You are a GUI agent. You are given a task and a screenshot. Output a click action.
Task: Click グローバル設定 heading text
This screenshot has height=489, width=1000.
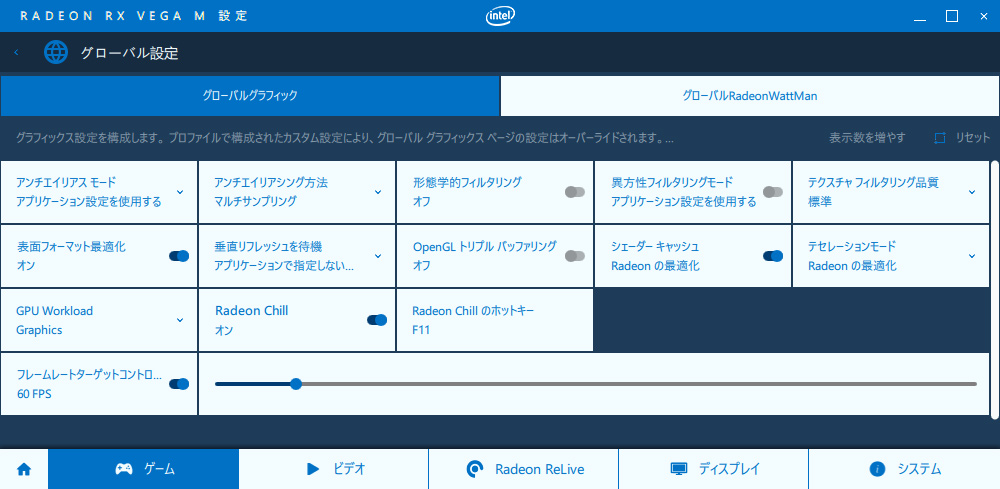click(129, 53)
